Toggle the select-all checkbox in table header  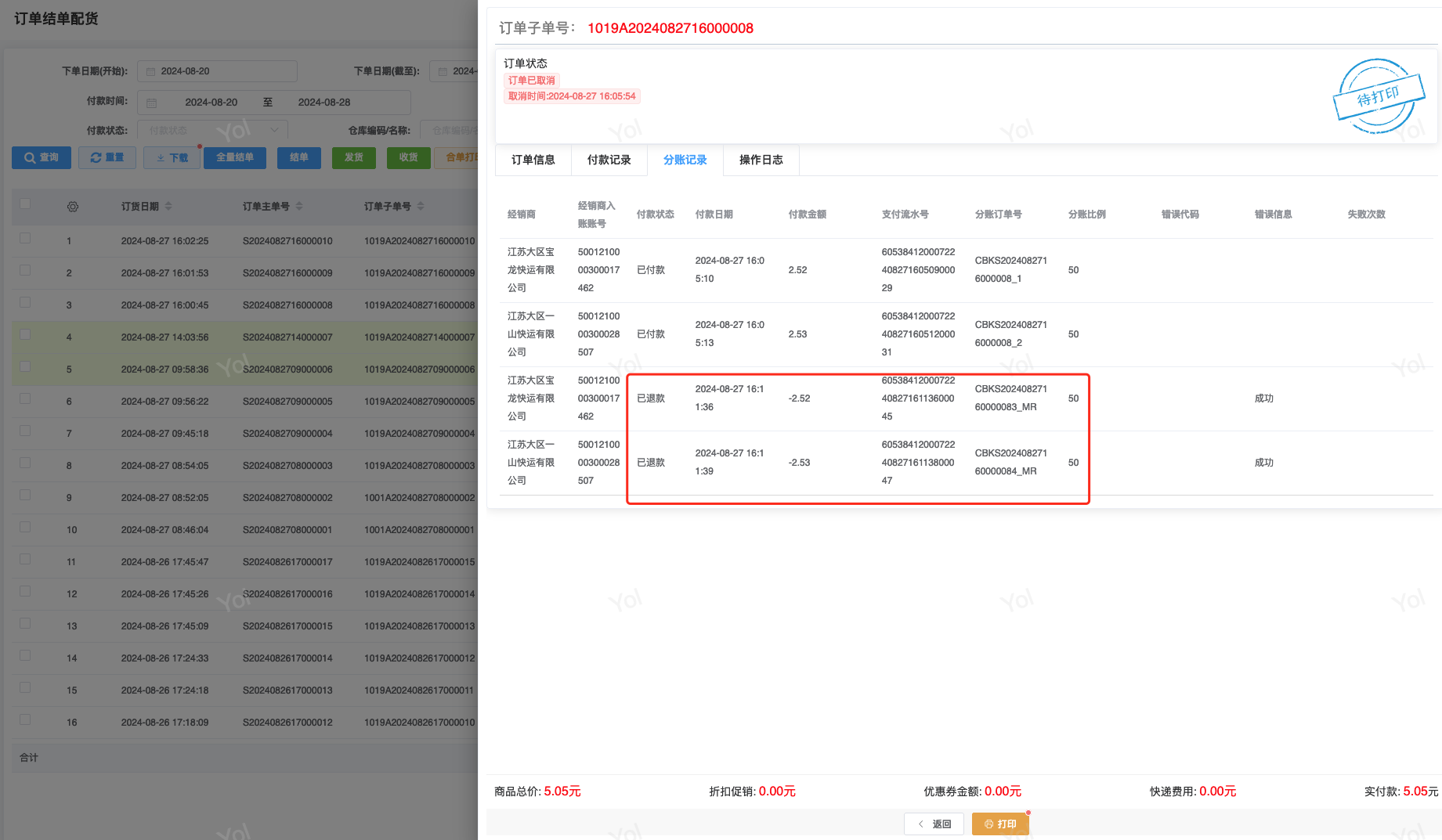[25, 204]
